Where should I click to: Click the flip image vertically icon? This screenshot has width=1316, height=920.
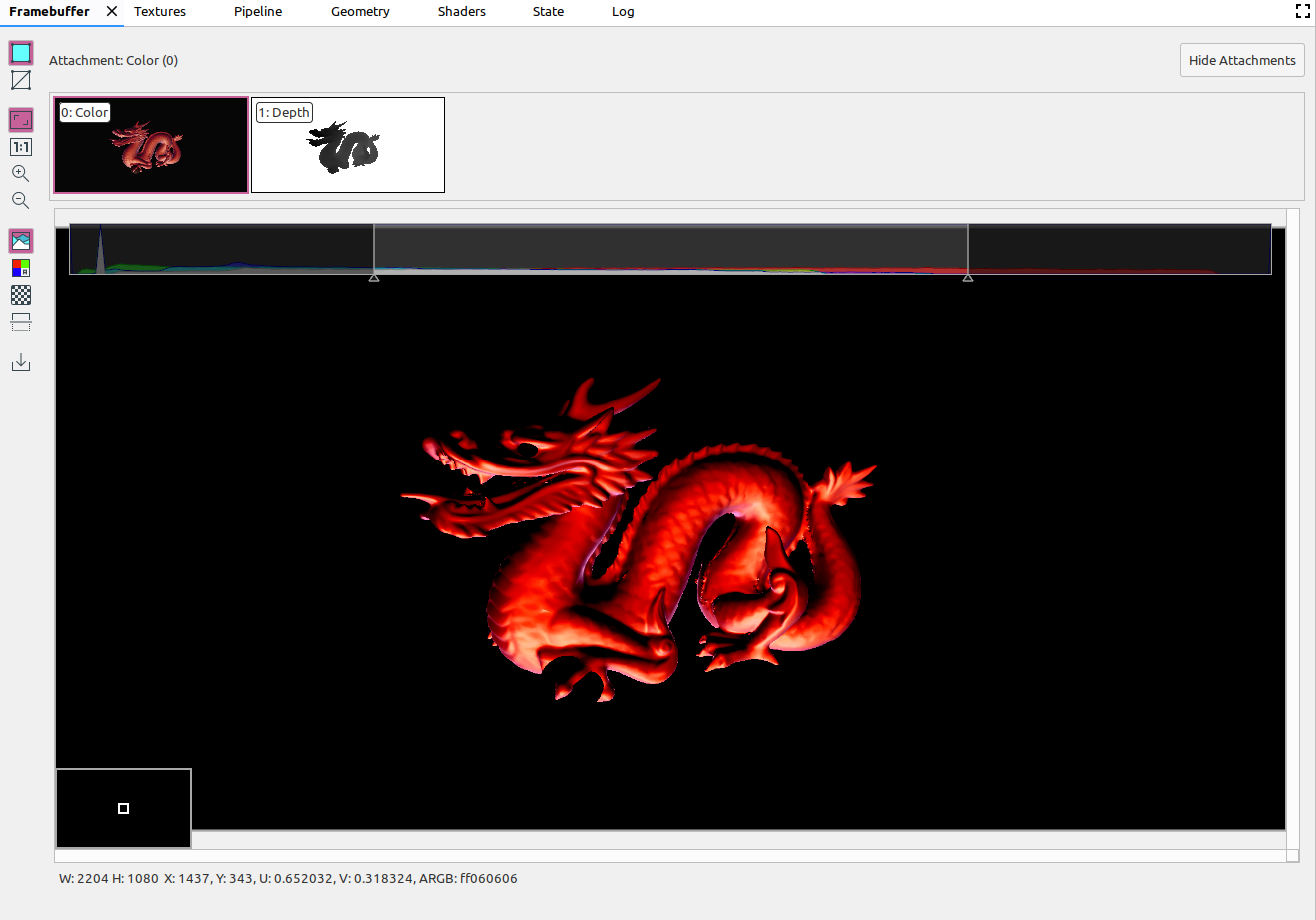click(x=21, y=322)
